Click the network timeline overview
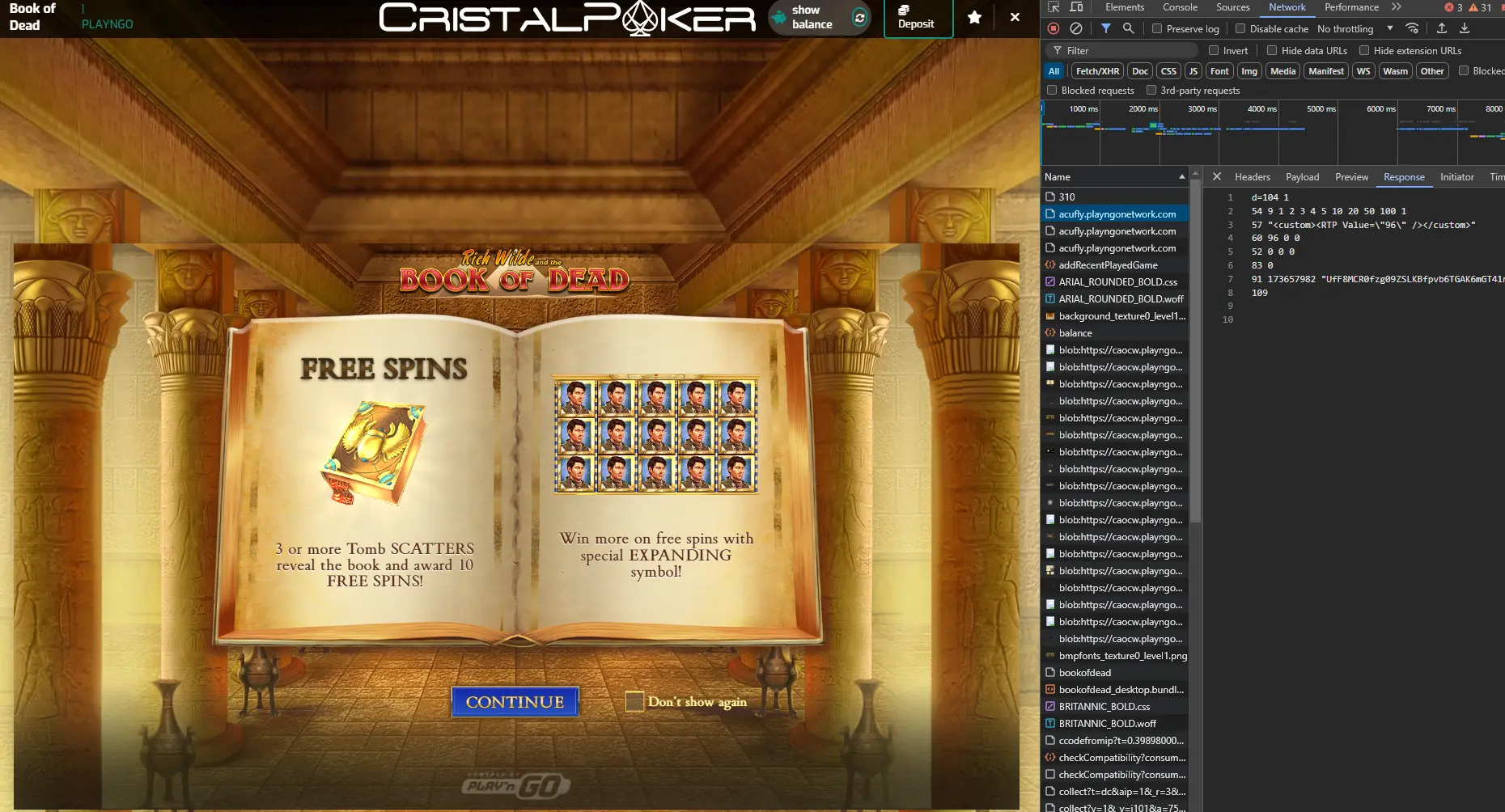The width and height of the screenshot is (1505, 812). (1273, 133)
